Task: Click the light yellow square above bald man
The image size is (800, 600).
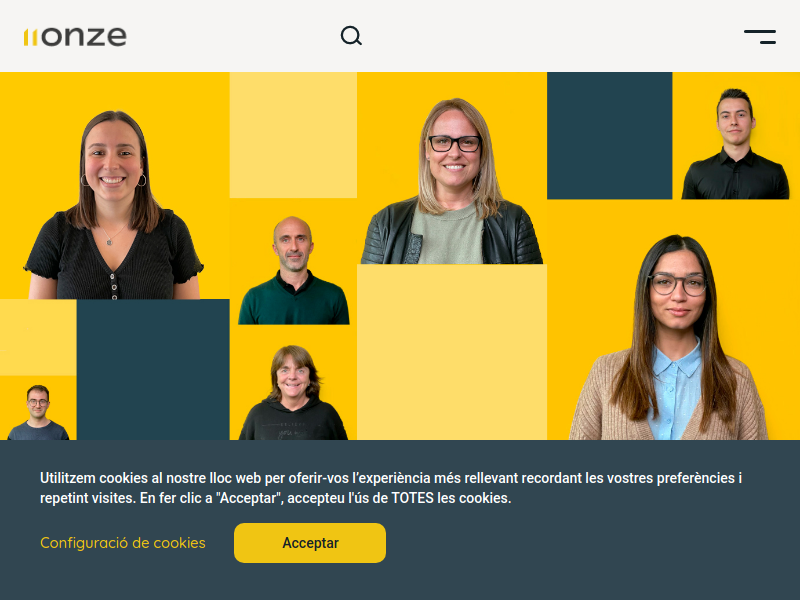Action: click(x=293, y=135)
